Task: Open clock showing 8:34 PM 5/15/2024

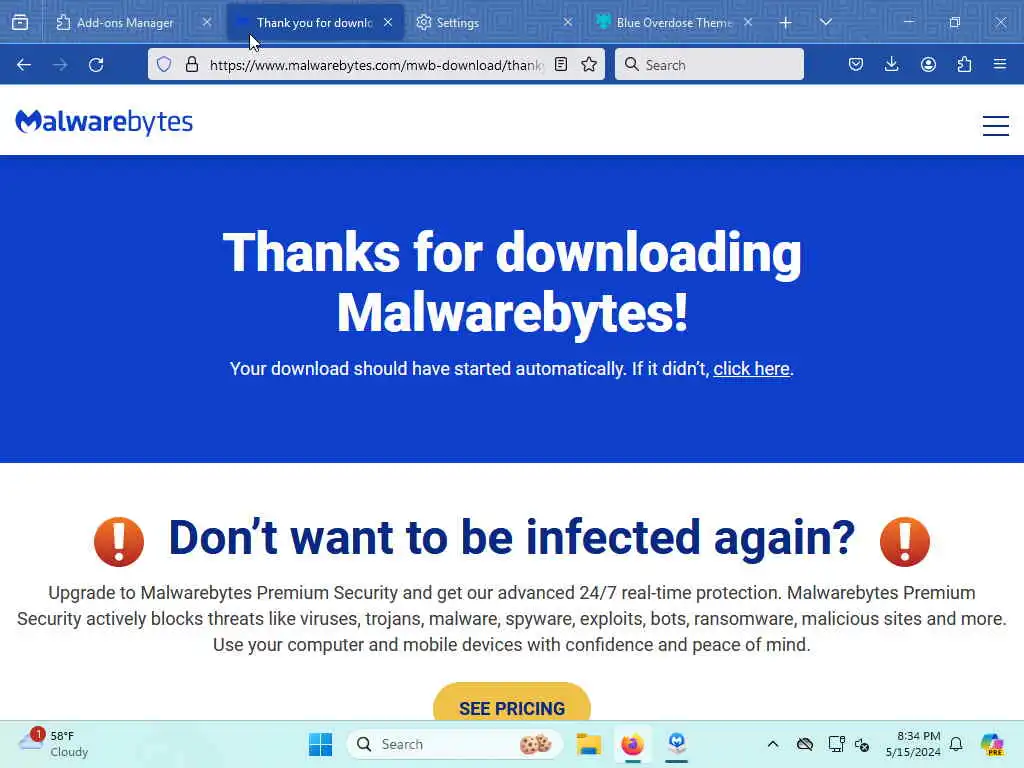Action: coord(913,744)
